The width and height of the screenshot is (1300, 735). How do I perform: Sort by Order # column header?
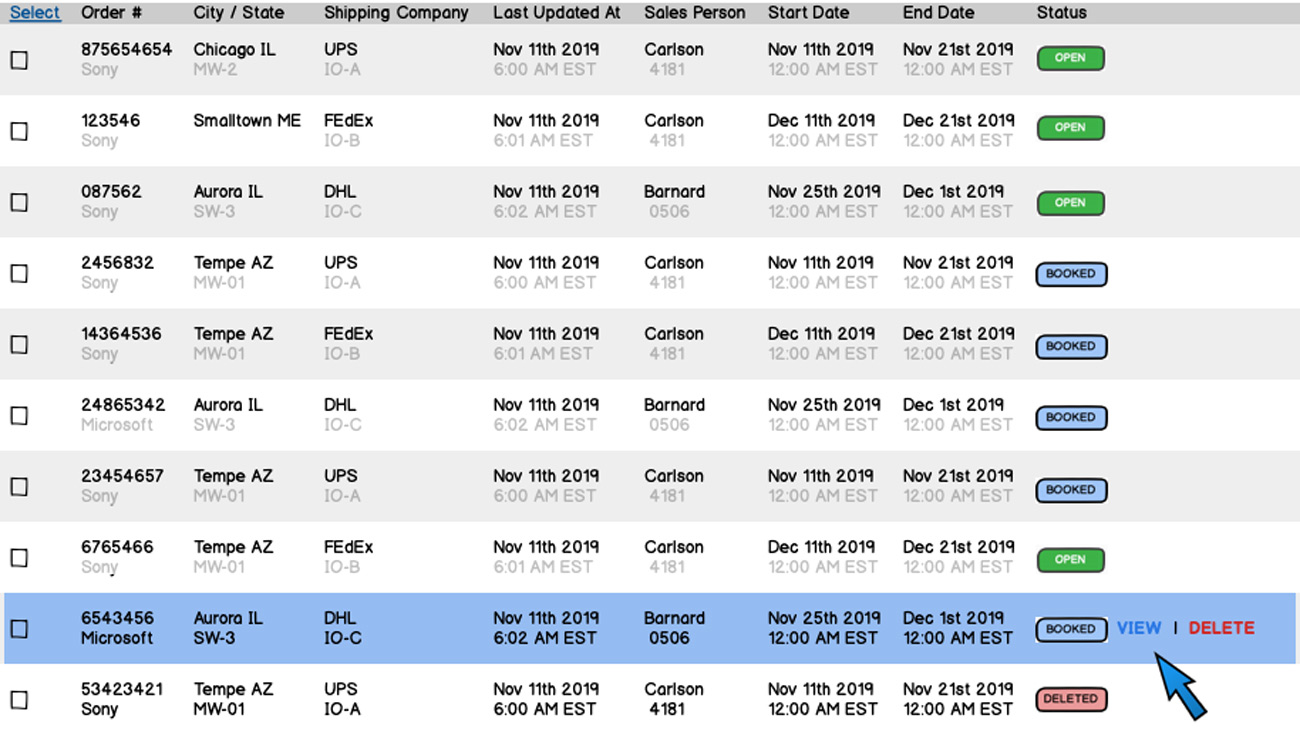point(112,13)
